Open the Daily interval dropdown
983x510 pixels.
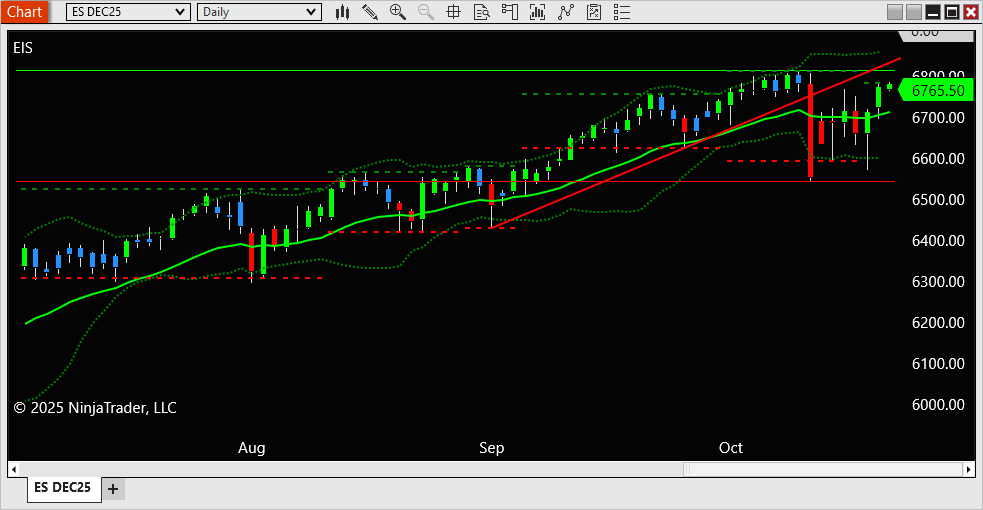click(259, 12)
